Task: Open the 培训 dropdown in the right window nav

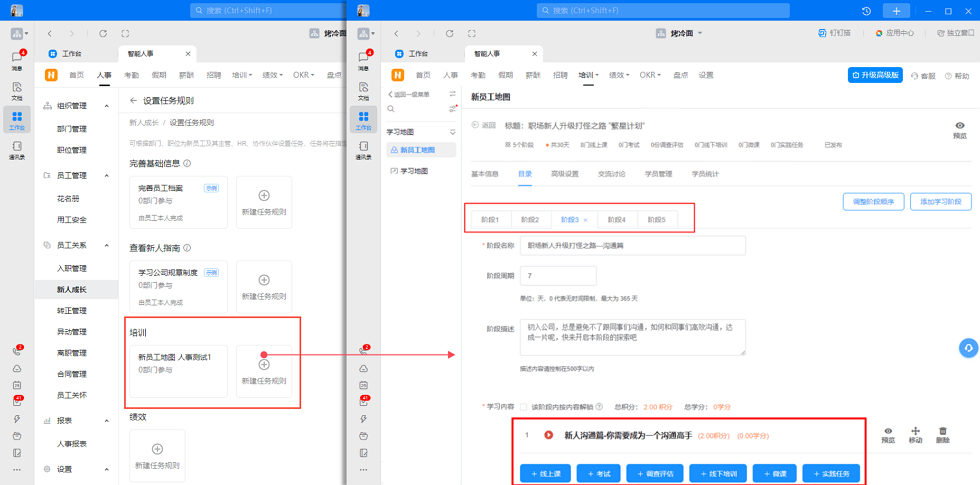Action: (589, 75)
